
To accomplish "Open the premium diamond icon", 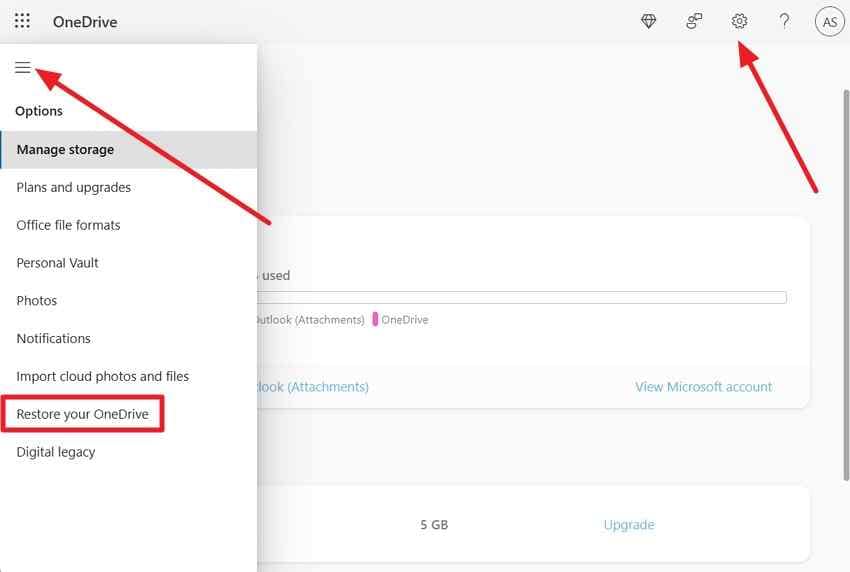I will [648, 21].
